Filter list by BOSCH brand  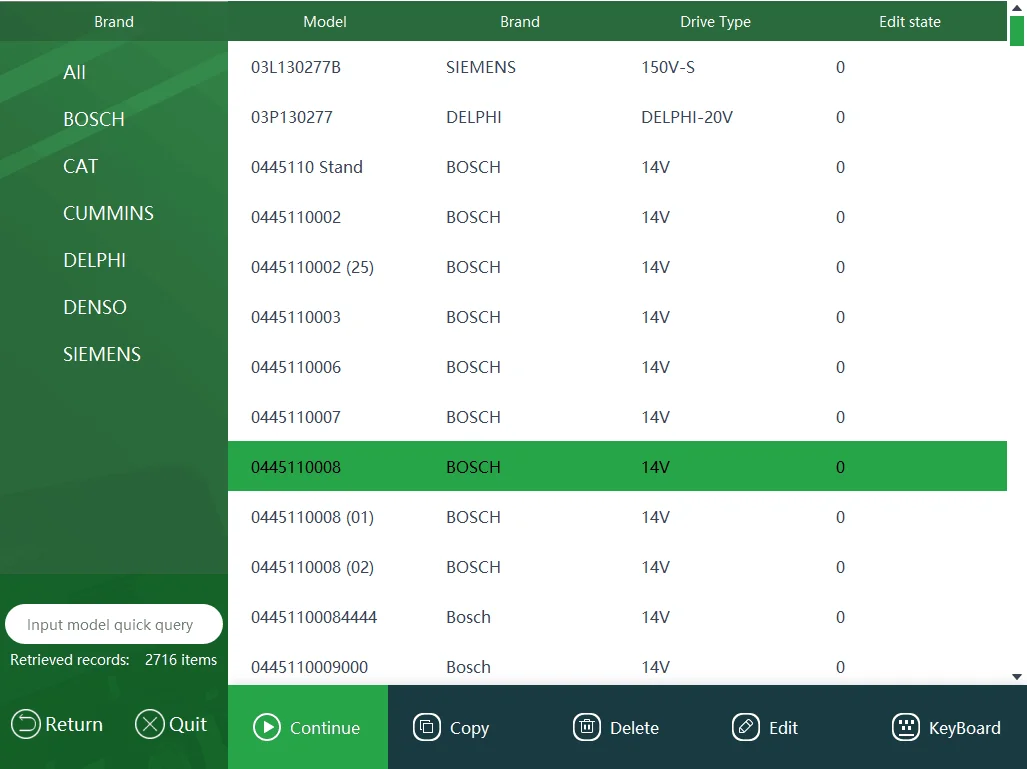point(94,119)
